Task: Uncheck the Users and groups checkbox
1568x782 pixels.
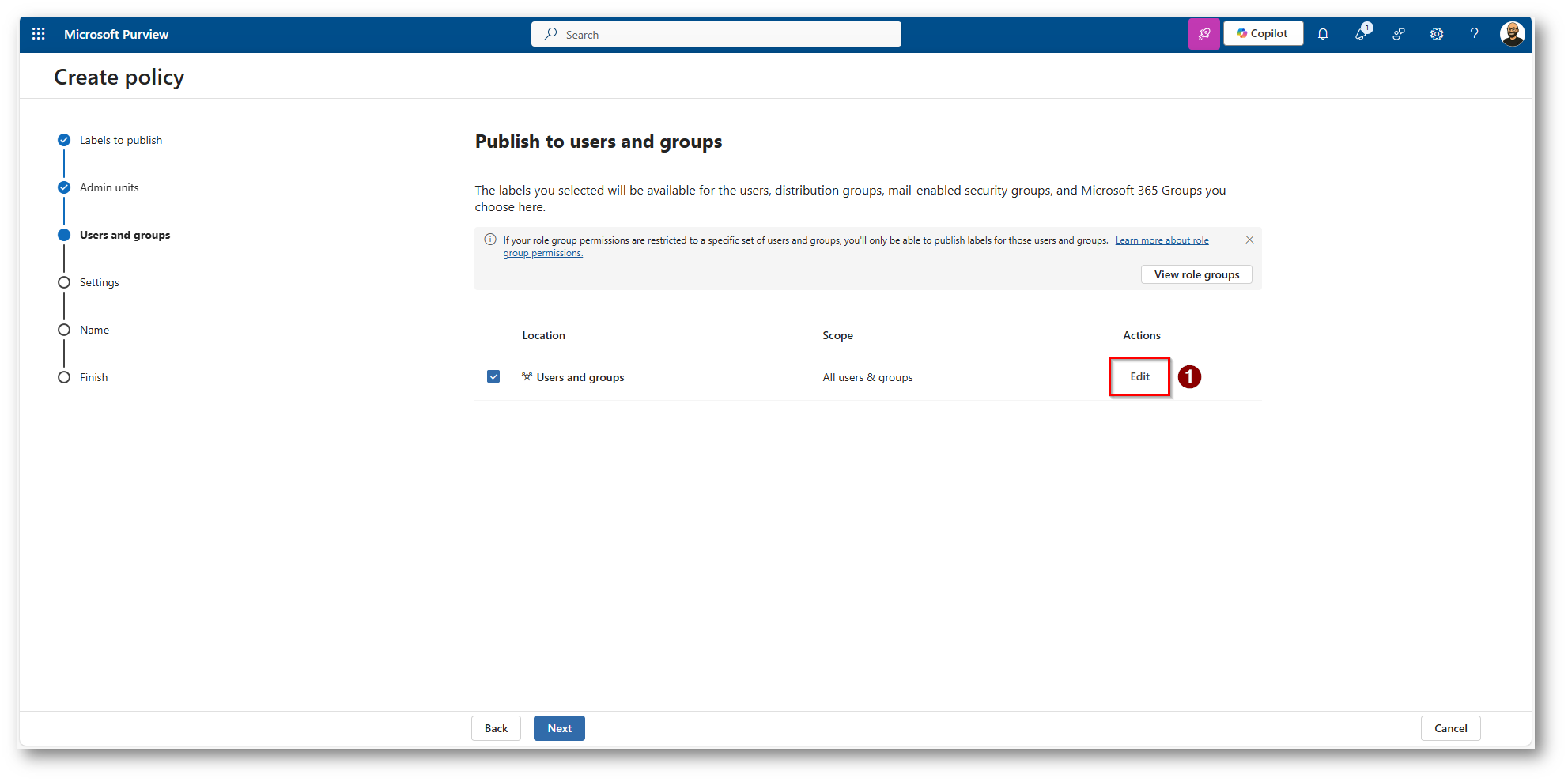Action: (x=493, y=376)
